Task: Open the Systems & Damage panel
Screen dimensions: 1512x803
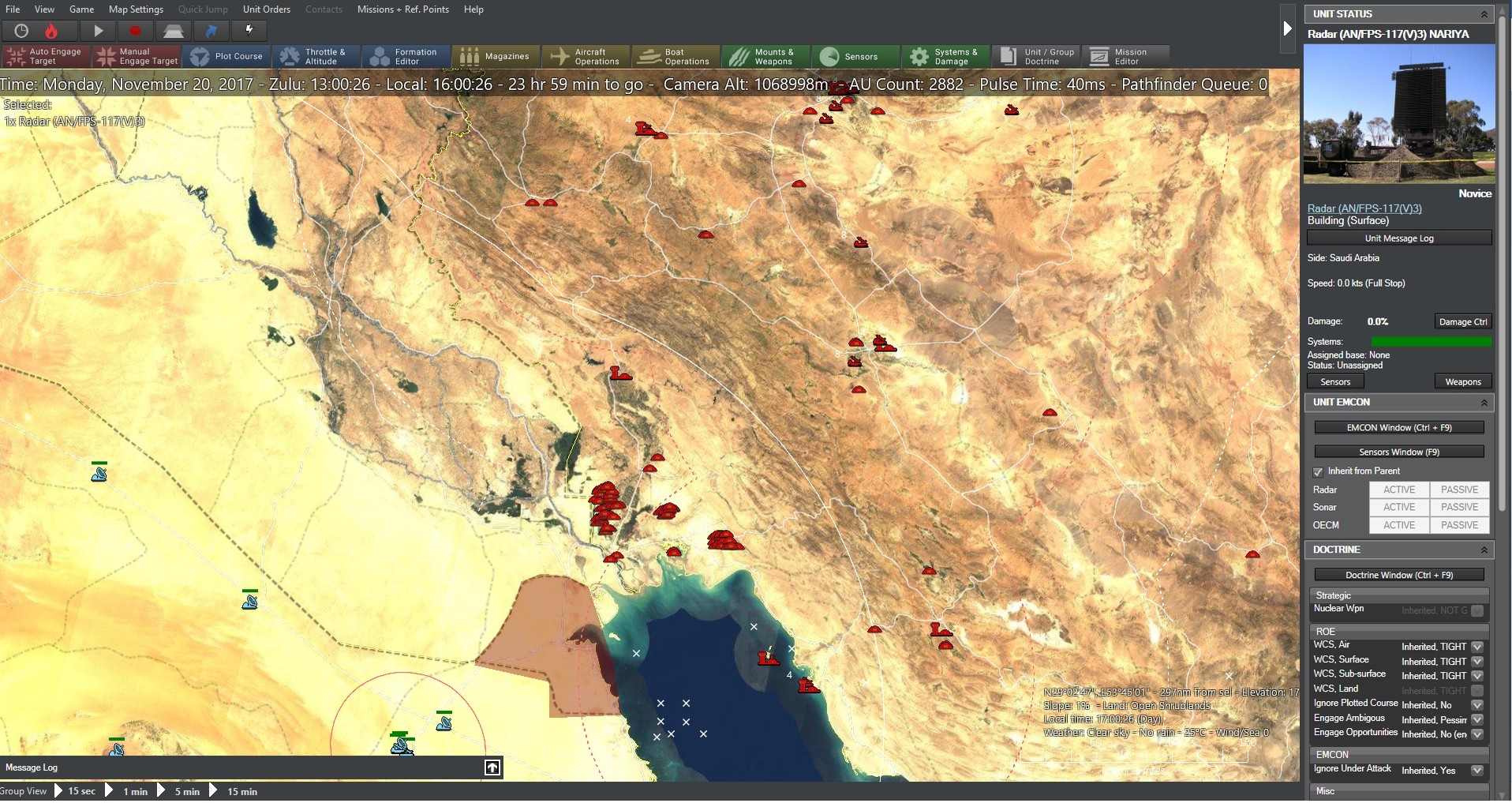Action: tap(945, 56)
